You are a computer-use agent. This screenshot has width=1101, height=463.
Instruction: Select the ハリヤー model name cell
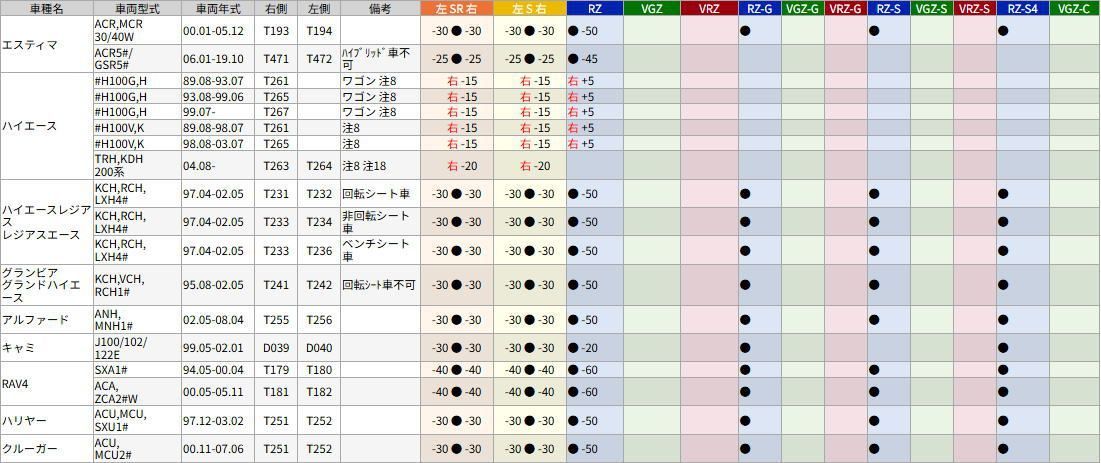coord(46,420)
